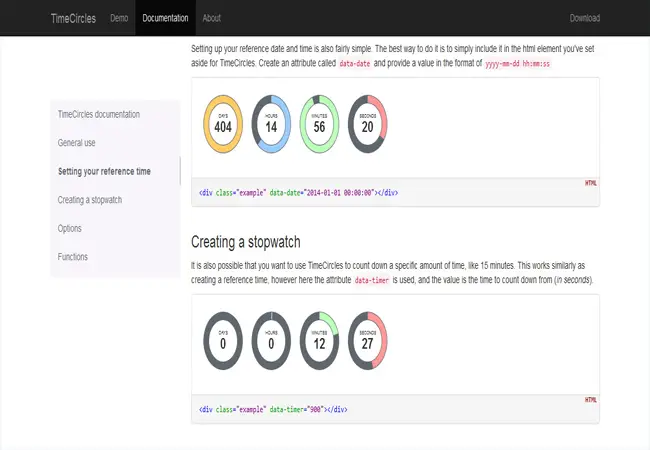Click the stopwatch Days circle showing 0

(223, 341)
